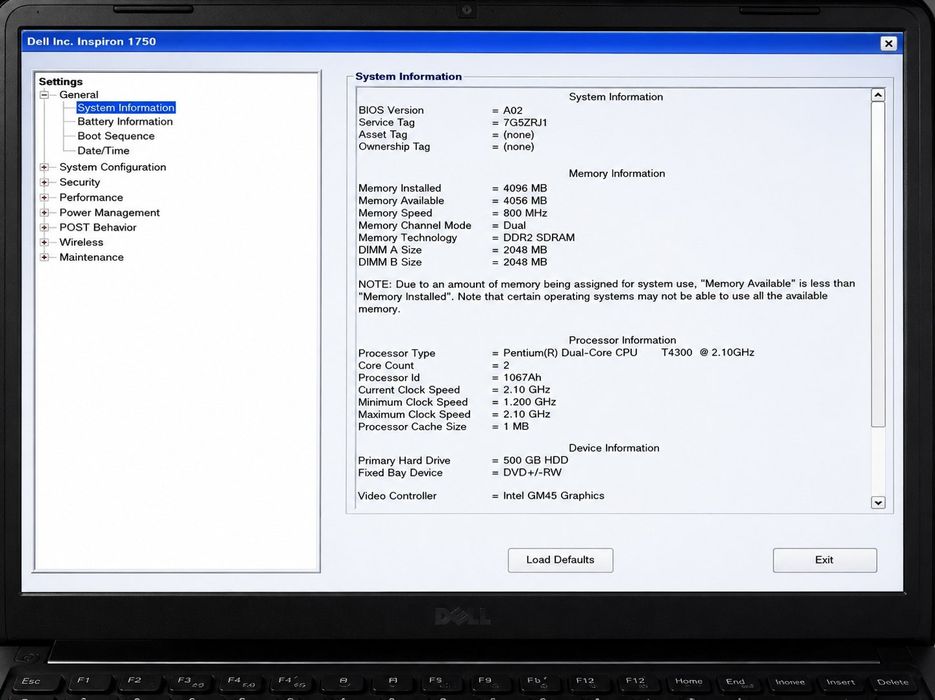Viewport: 935px width, 700px height.
Task: Click the Processor Cache Size 1 MB value
Action: click(x=516, y=426)
